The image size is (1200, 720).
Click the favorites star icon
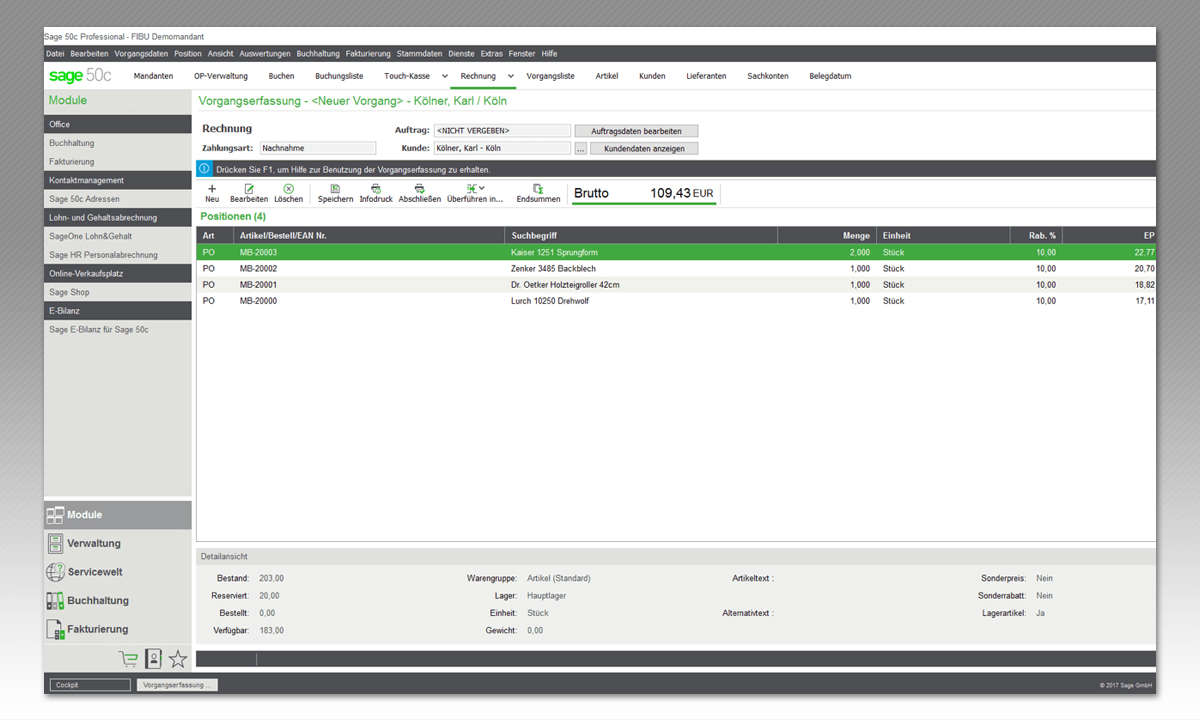(x=178, y=658)
